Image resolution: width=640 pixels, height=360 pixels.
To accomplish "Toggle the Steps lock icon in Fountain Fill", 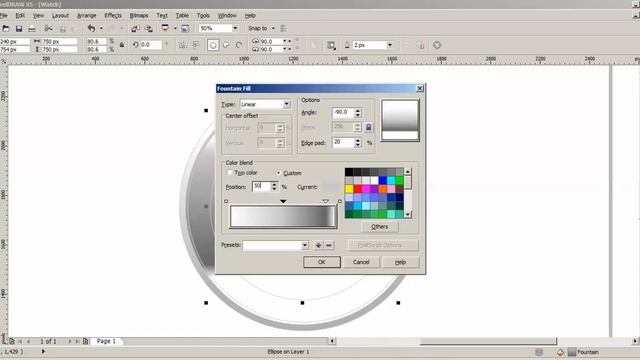I will [x=368, y=127].
